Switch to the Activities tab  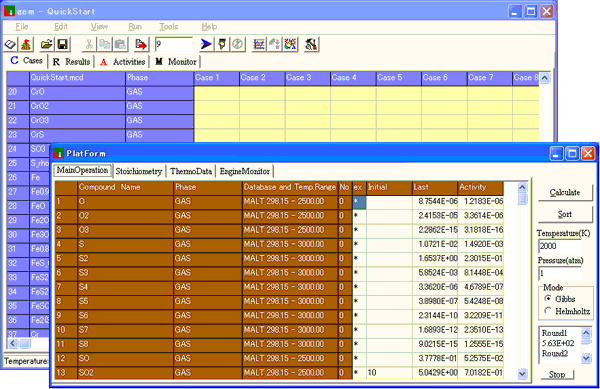[x=122, y=62]
